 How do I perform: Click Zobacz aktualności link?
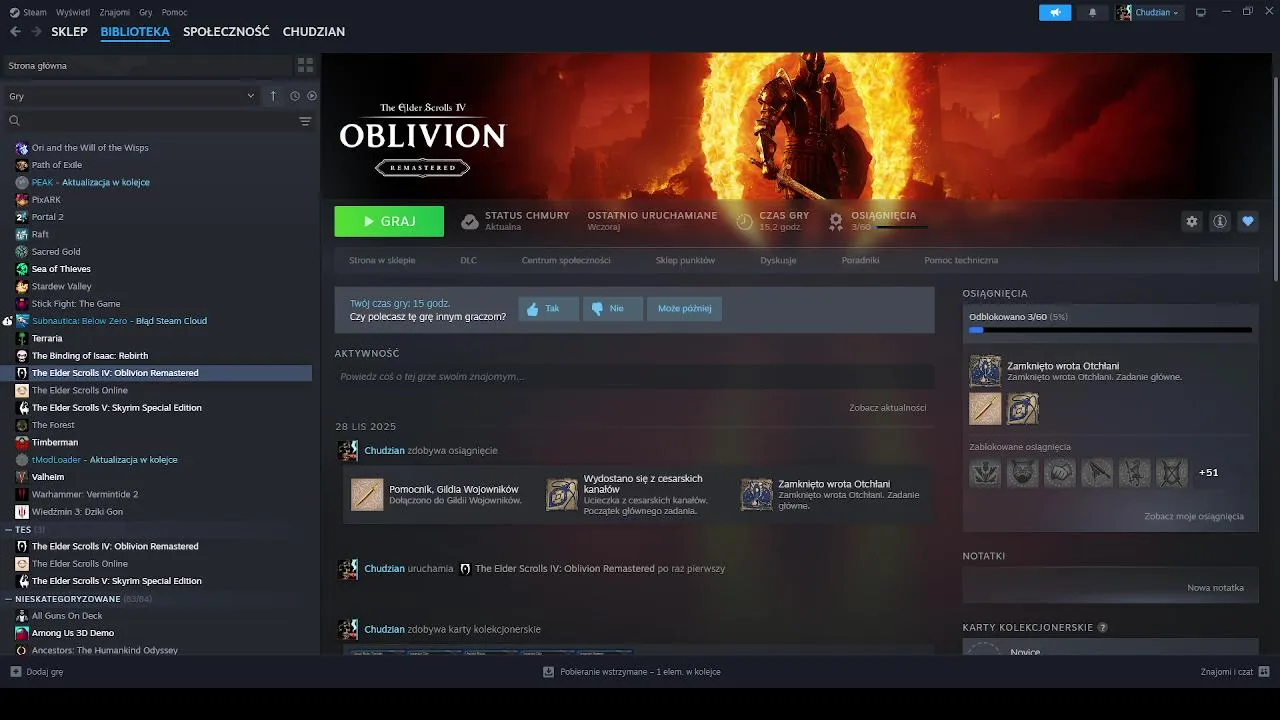[x=888, y=408]
